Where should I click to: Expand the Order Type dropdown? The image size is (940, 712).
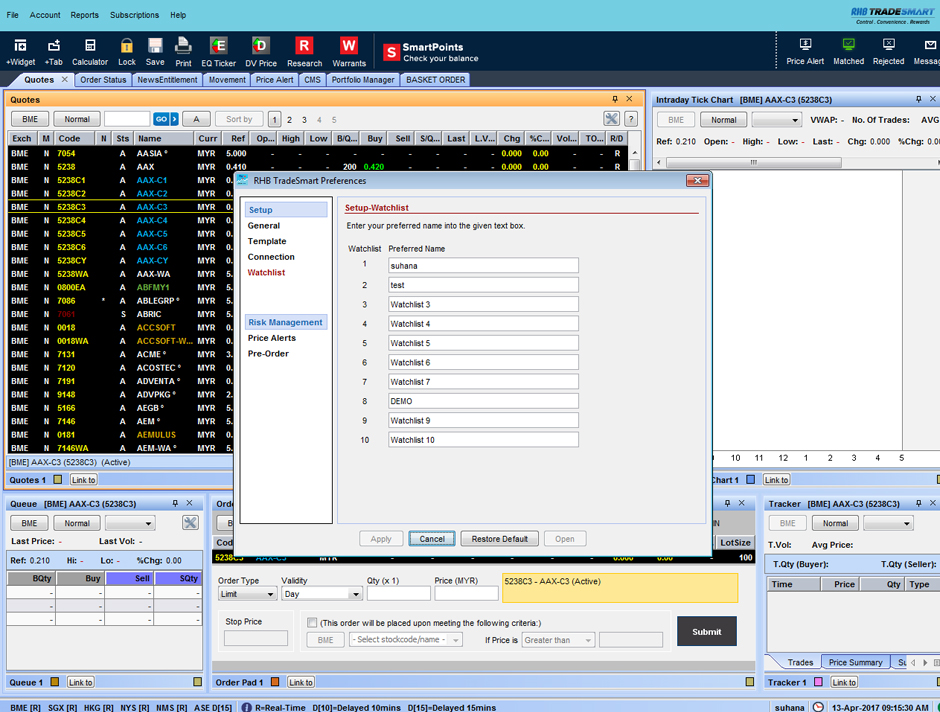(248, 594)
